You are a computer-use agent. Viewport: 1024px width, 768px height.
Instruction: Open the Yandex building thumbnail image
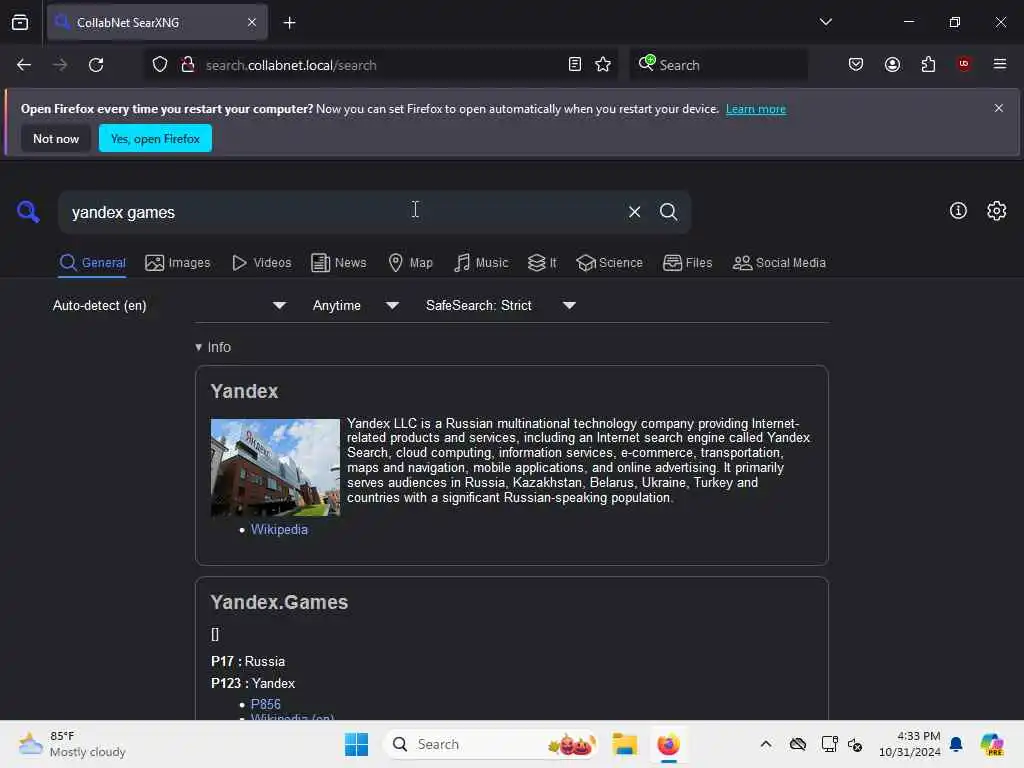[275, 468]
